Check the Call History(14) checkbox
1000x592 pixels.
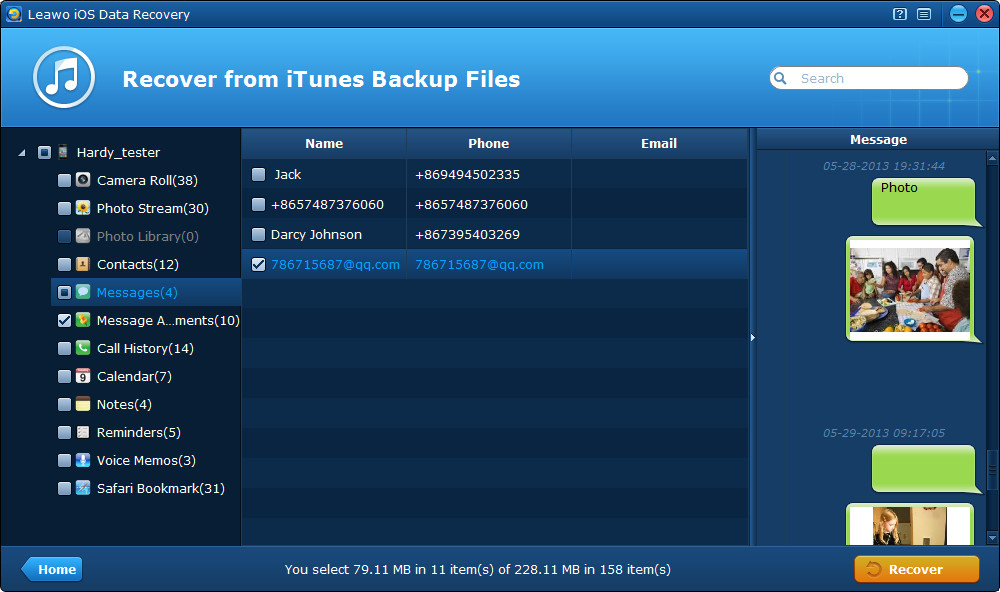tap(64, 349)
